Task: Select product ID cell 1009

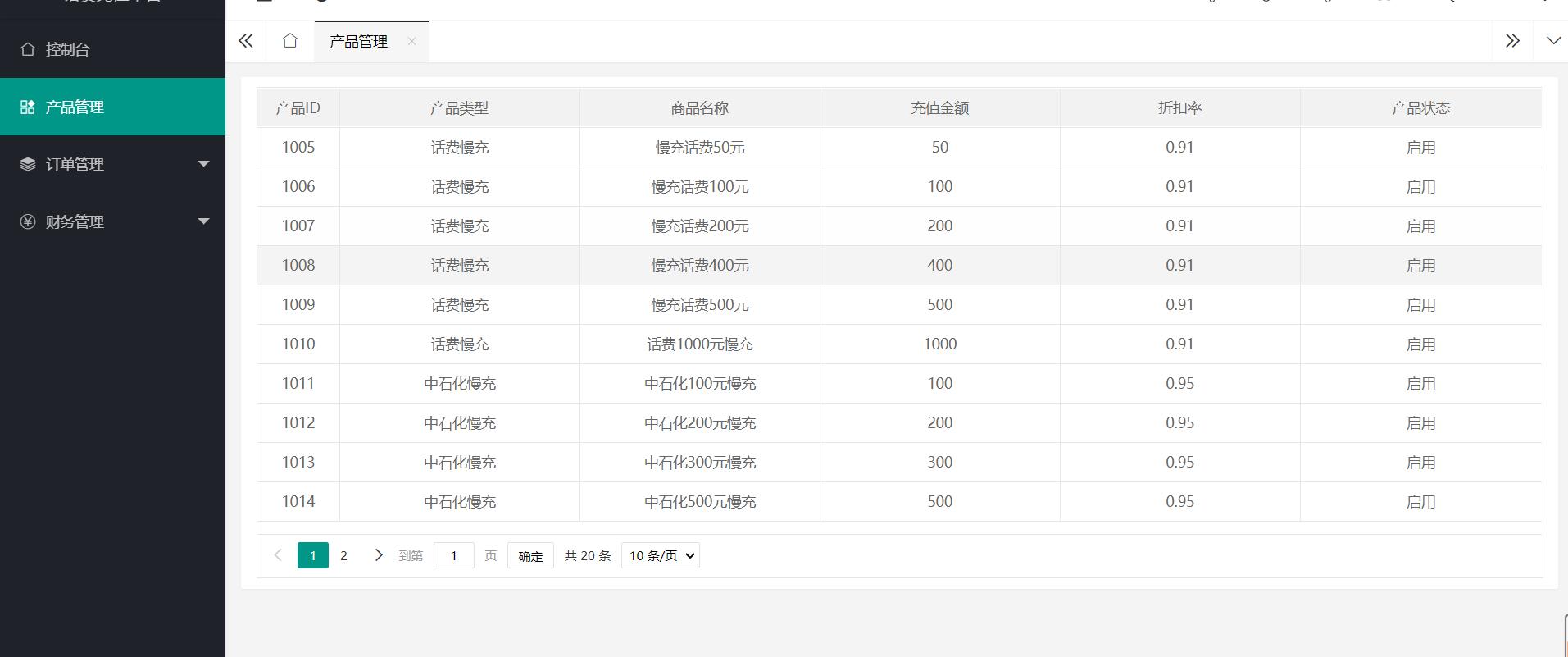Action: coord(298,305)
